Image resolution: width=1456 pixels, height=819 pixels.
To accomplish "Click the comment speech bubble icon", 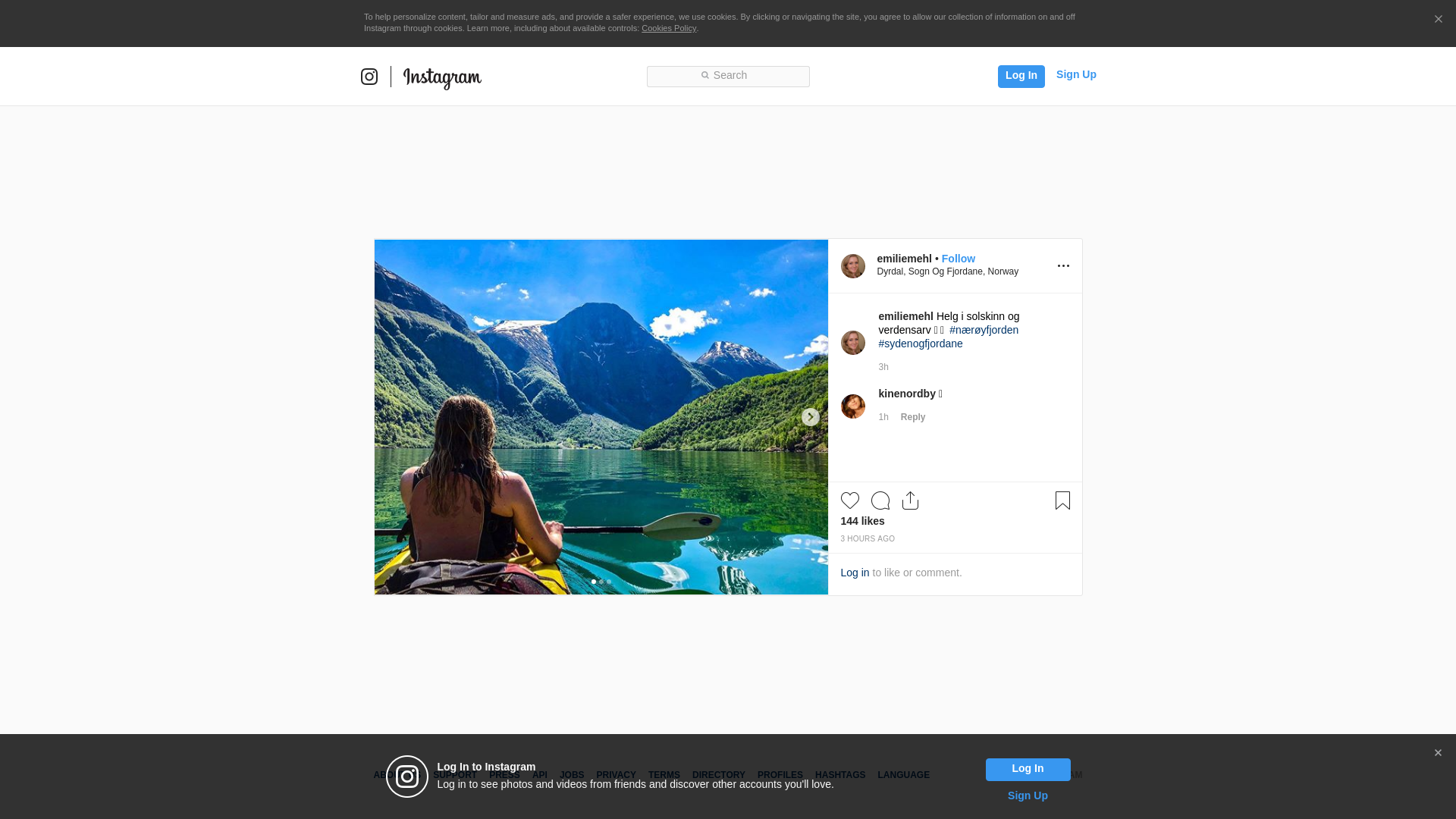I will click(x=880, y=500).
